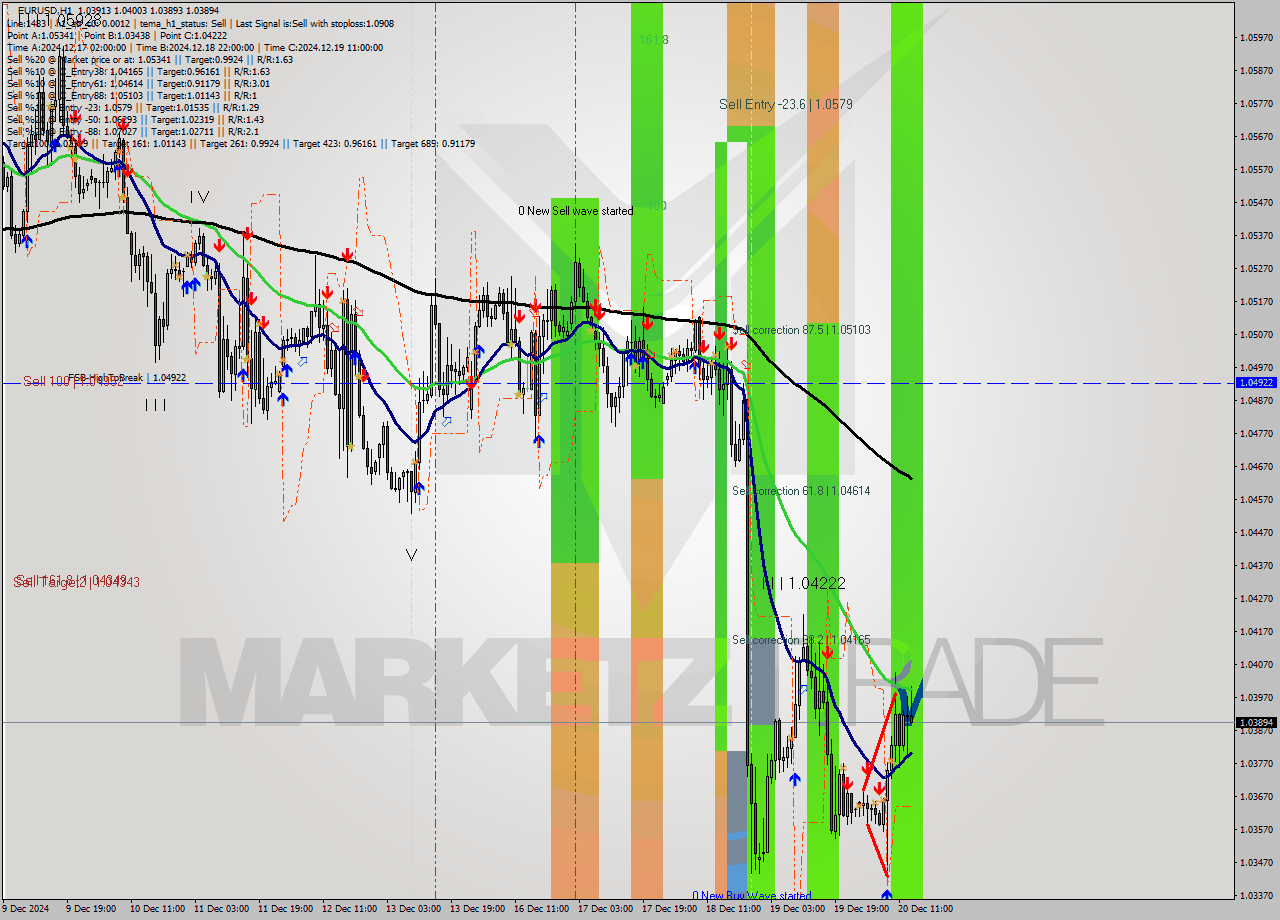The image size is (1280, 920).
Task: Click the '19 Dec 19:00' time axis label
Action: click(x=862, y=909)
